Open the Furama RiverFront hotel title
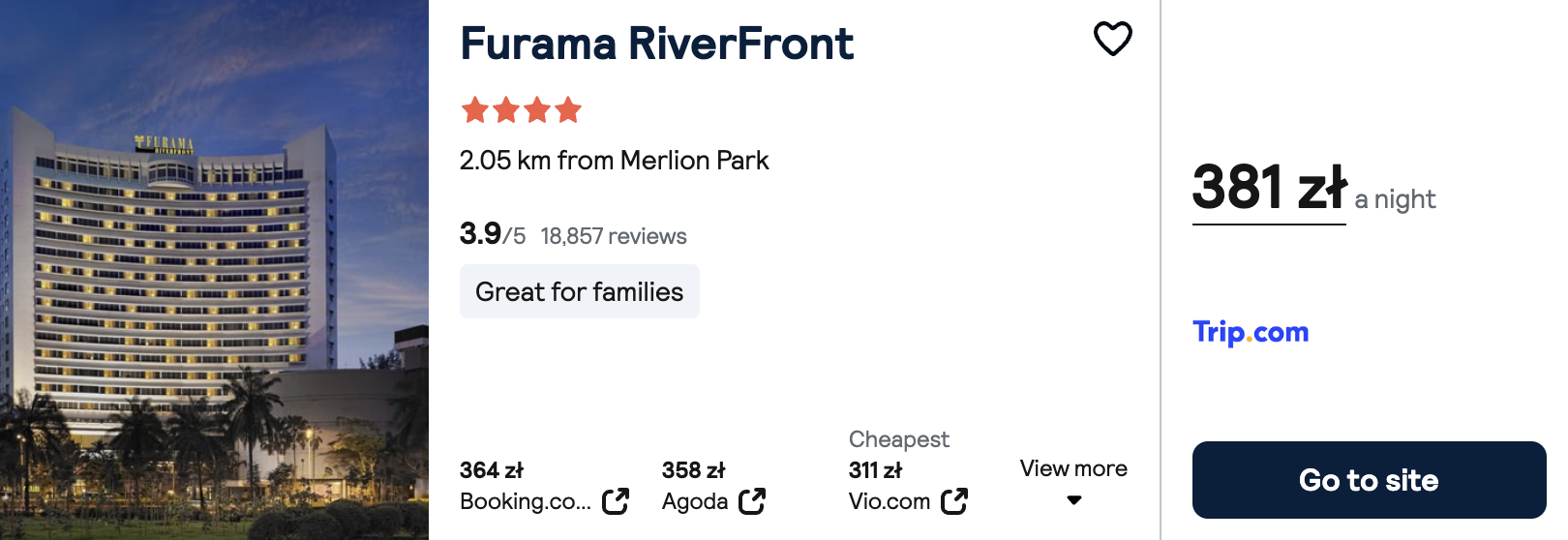The width and height of the screenshot is (1568, 540). (656, 44)
